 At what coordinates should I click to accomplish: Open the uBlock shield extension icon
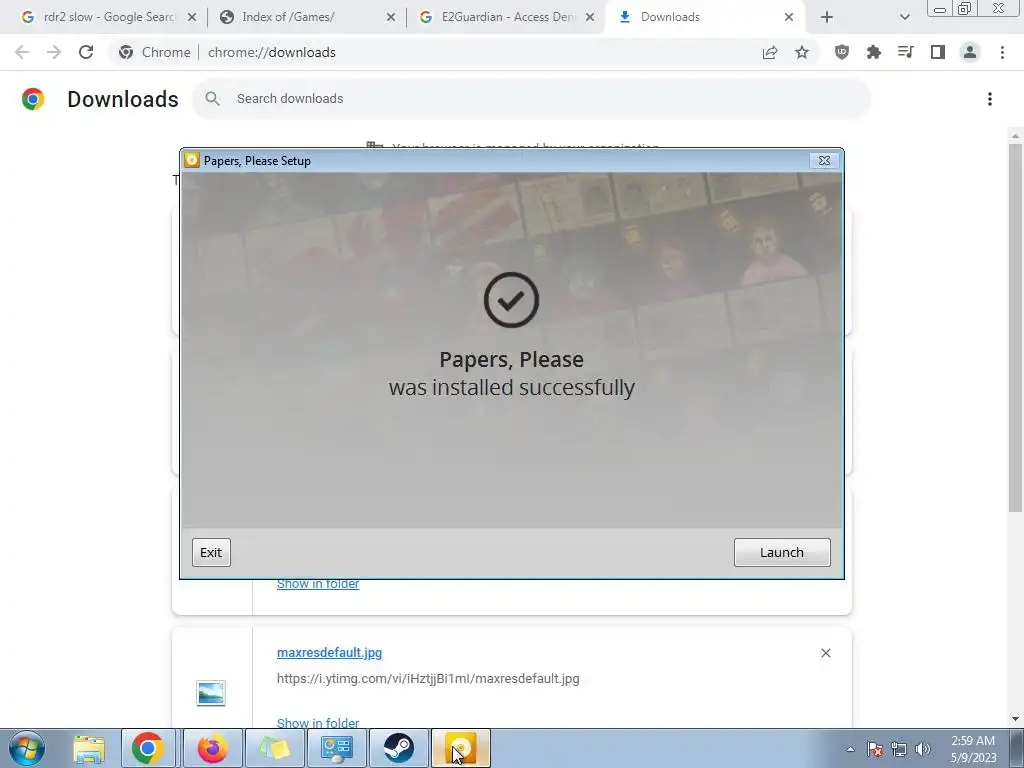pyautogui.click(x=842, y=52)
